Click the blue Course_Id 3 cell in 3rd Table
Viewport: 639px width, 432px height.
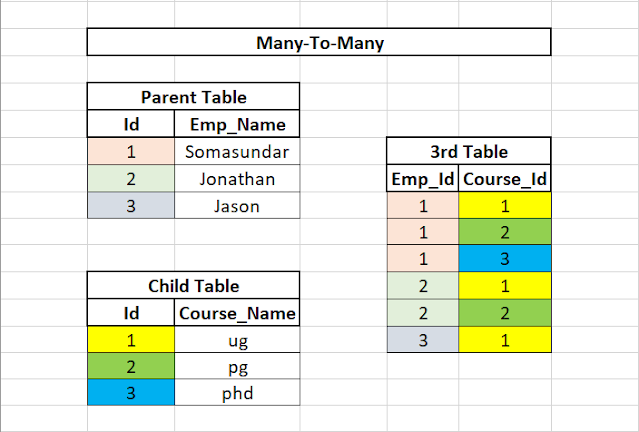click(x=505, y=258)
